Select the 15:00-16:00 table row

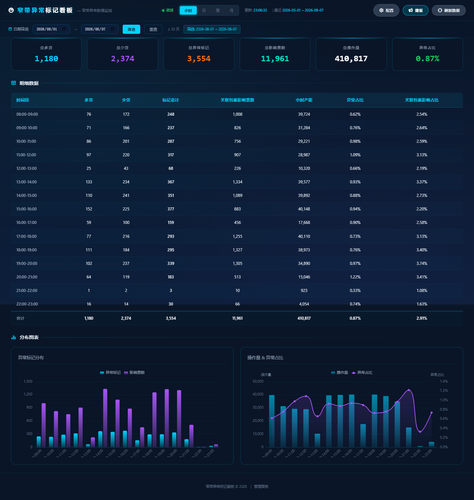point(237,209)
